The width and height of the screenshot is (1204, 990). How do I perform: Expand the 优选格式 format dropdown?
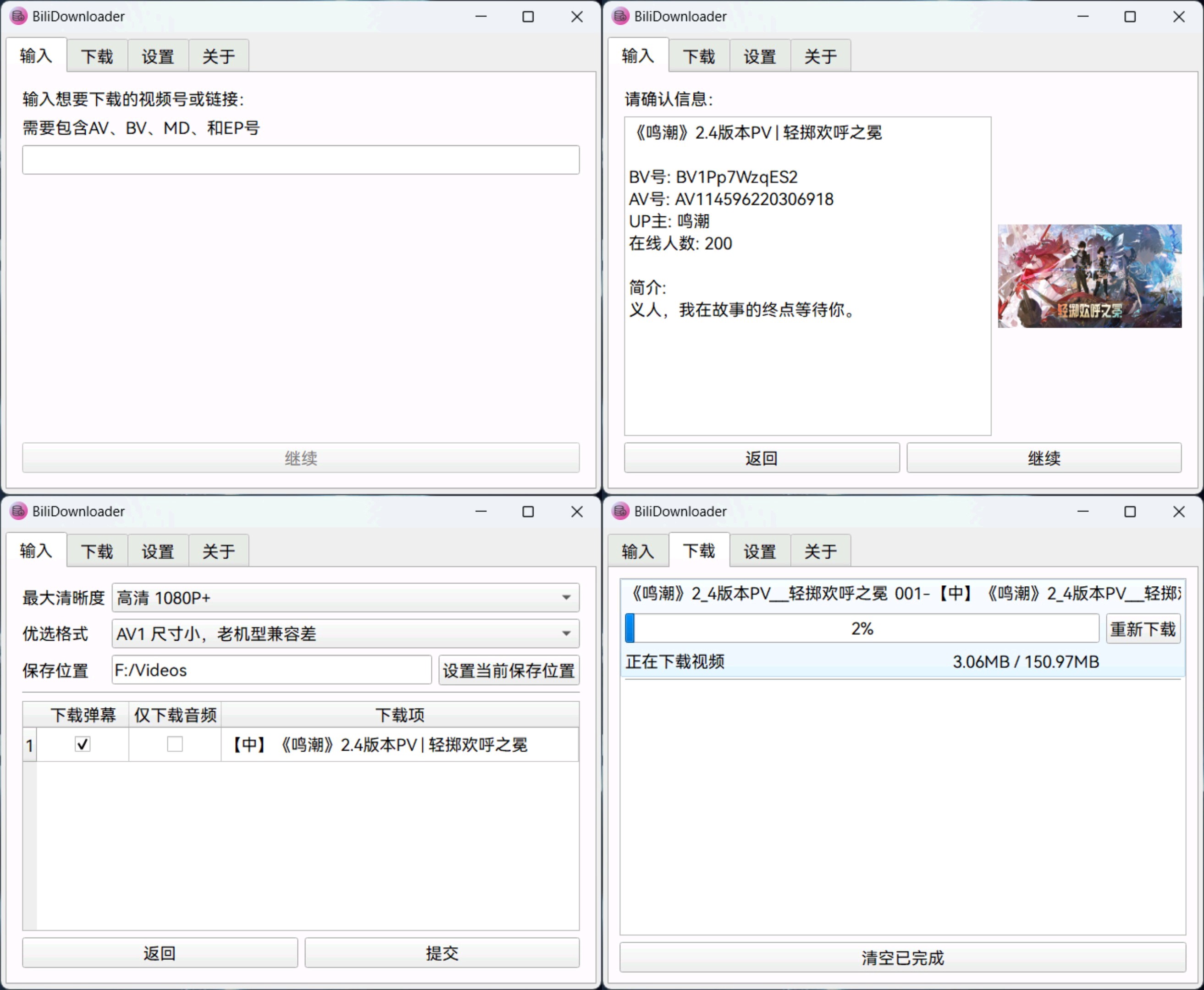click(345, 633)
